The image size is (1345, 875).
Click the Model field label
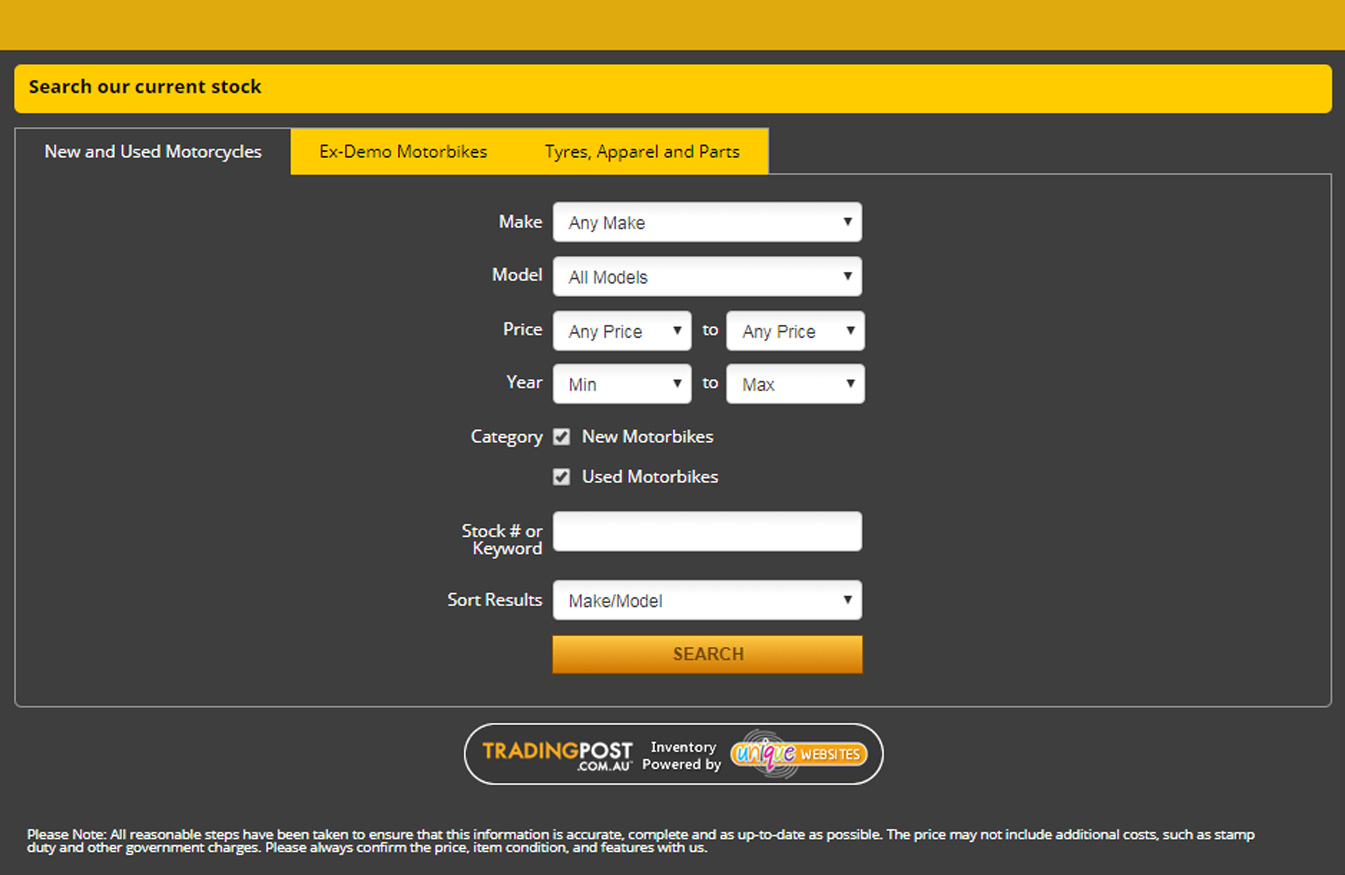point(517,275)
